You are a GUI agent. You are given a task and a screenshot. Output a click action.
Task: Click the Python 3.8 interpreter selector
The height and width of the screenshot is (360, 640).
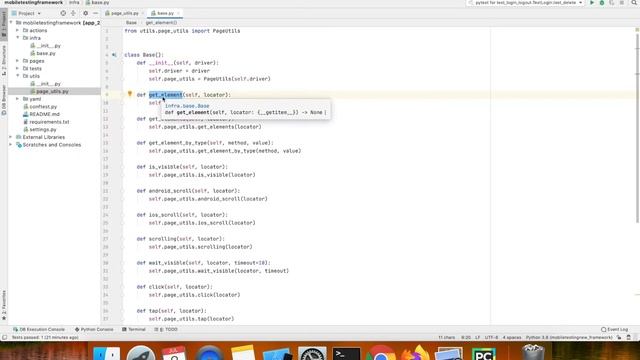pyautogui.click(x=569, y=338)
